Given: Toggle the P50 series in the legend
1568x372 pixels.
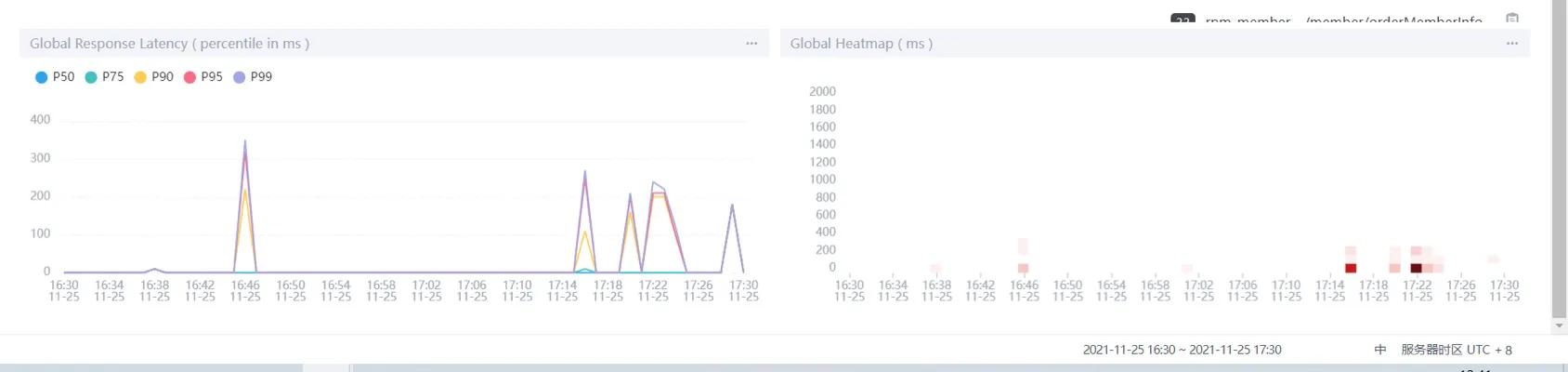Looking at the screenshot, I should click(55, 77).
